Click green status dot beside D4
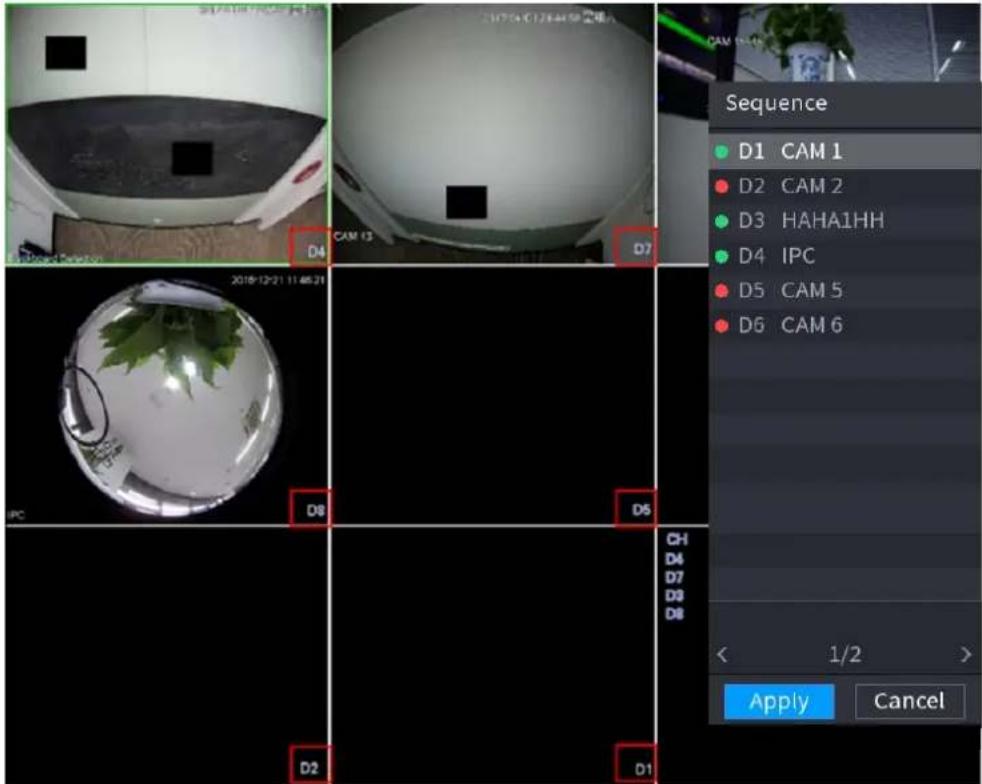The image size is (982, 784). click(722, 256)
